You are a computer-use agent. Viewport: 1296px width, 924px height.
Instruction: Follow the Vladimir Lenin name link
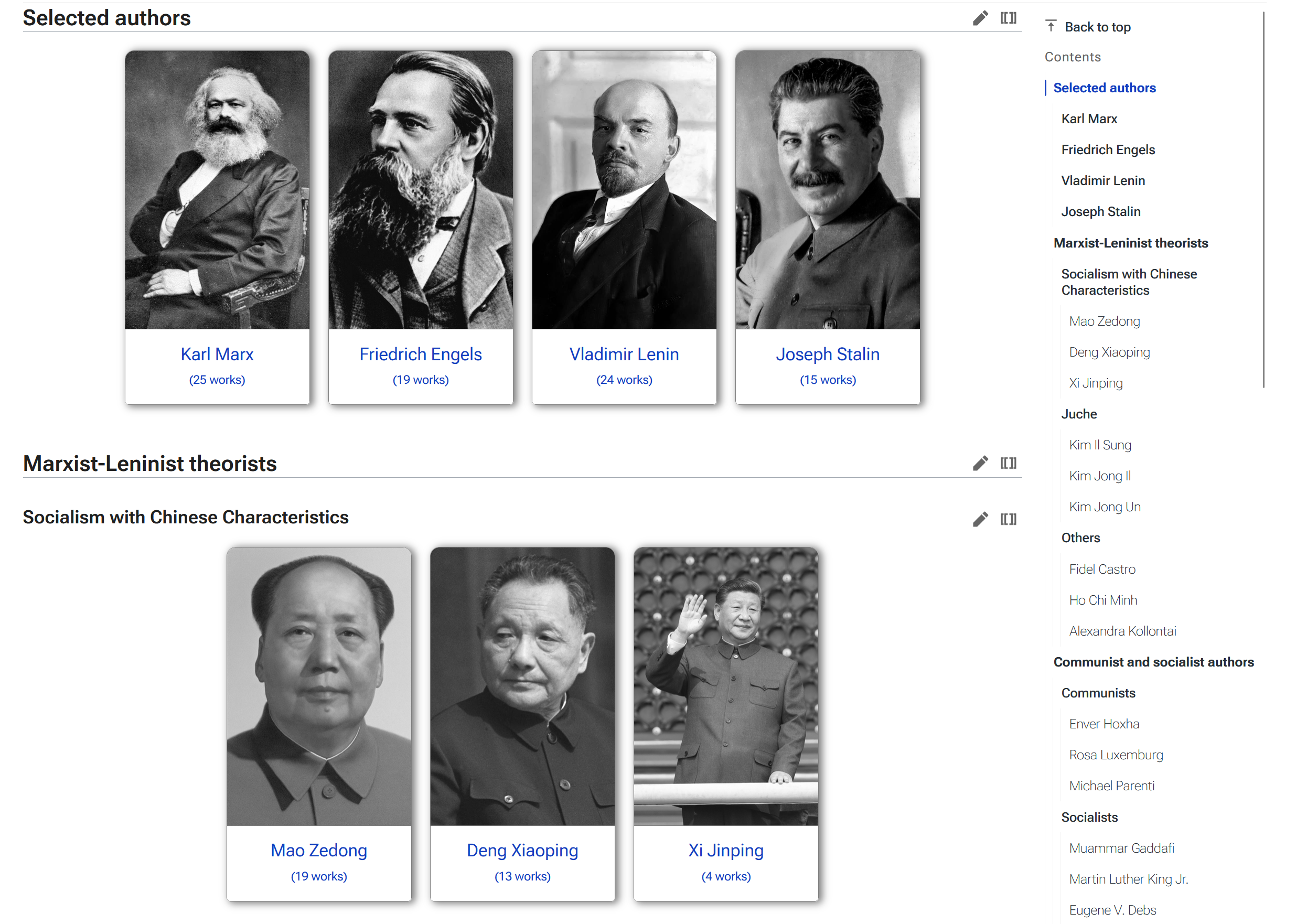624,354
